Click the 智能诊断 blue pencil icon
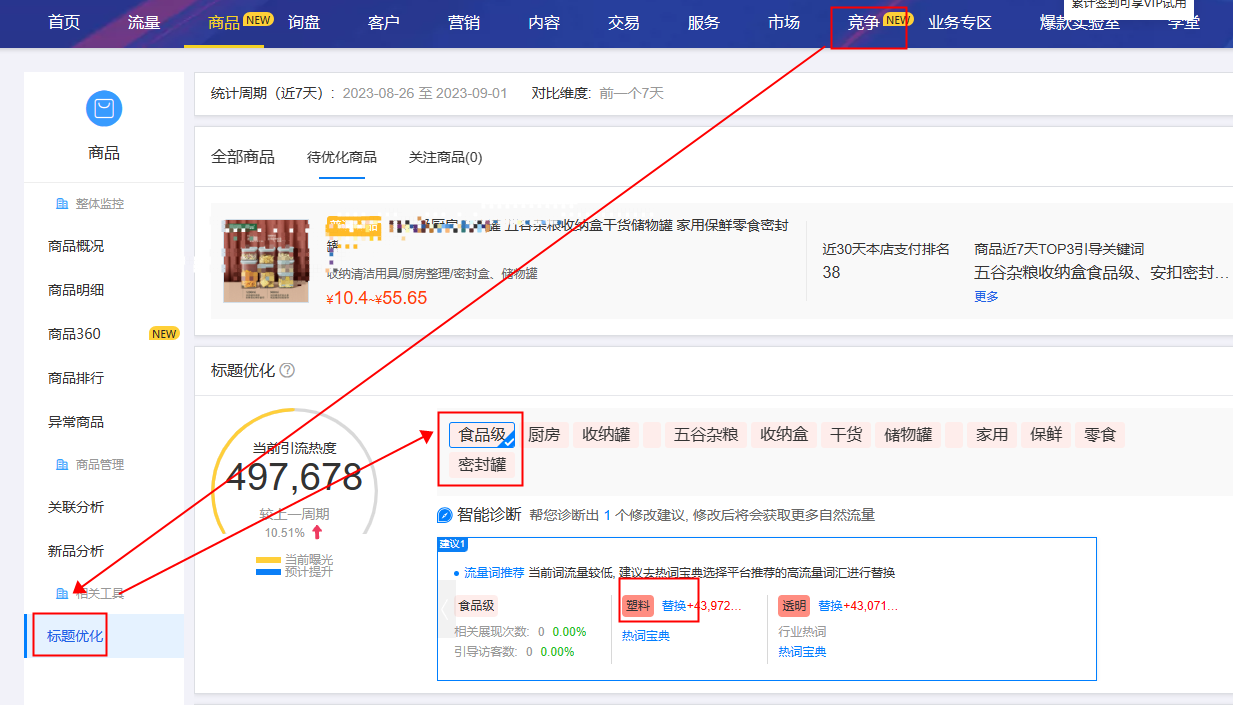 [445, 515]
